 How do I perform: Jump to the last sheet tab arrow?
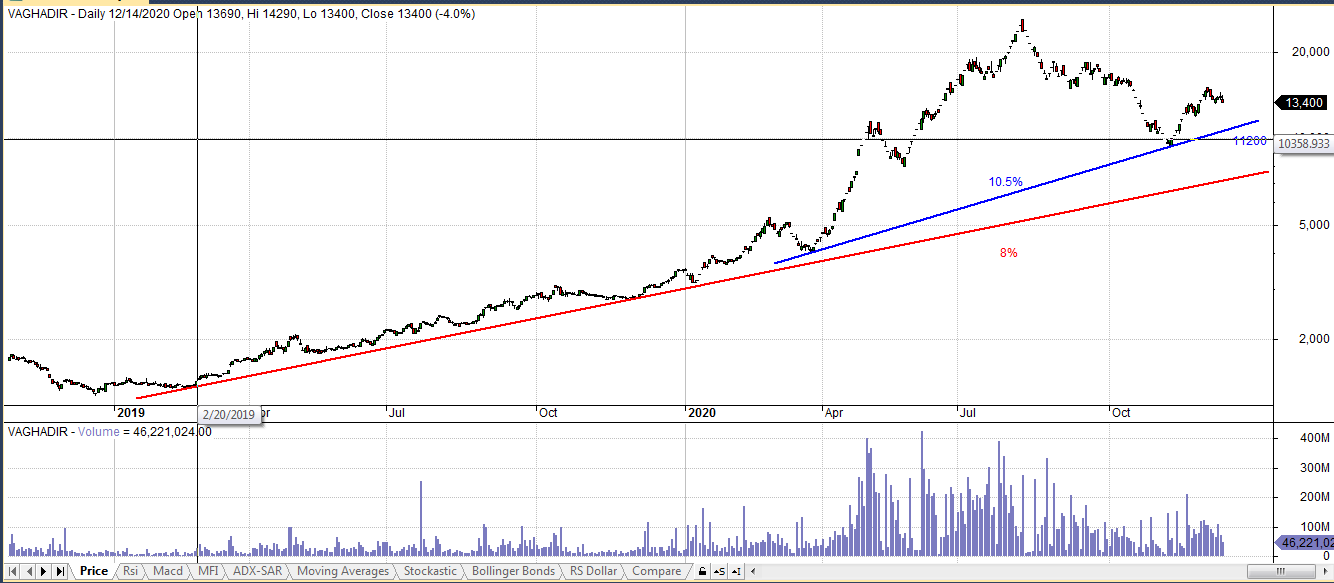[61, 572]
